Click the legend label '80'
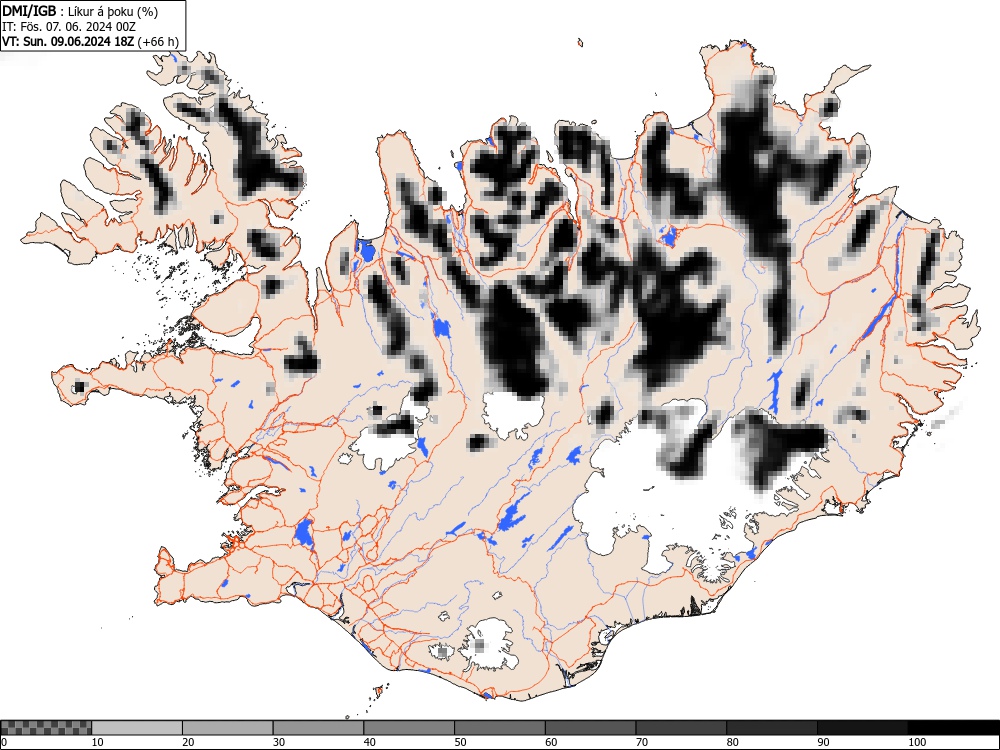 pyautogui.click(x=733, y=742)
